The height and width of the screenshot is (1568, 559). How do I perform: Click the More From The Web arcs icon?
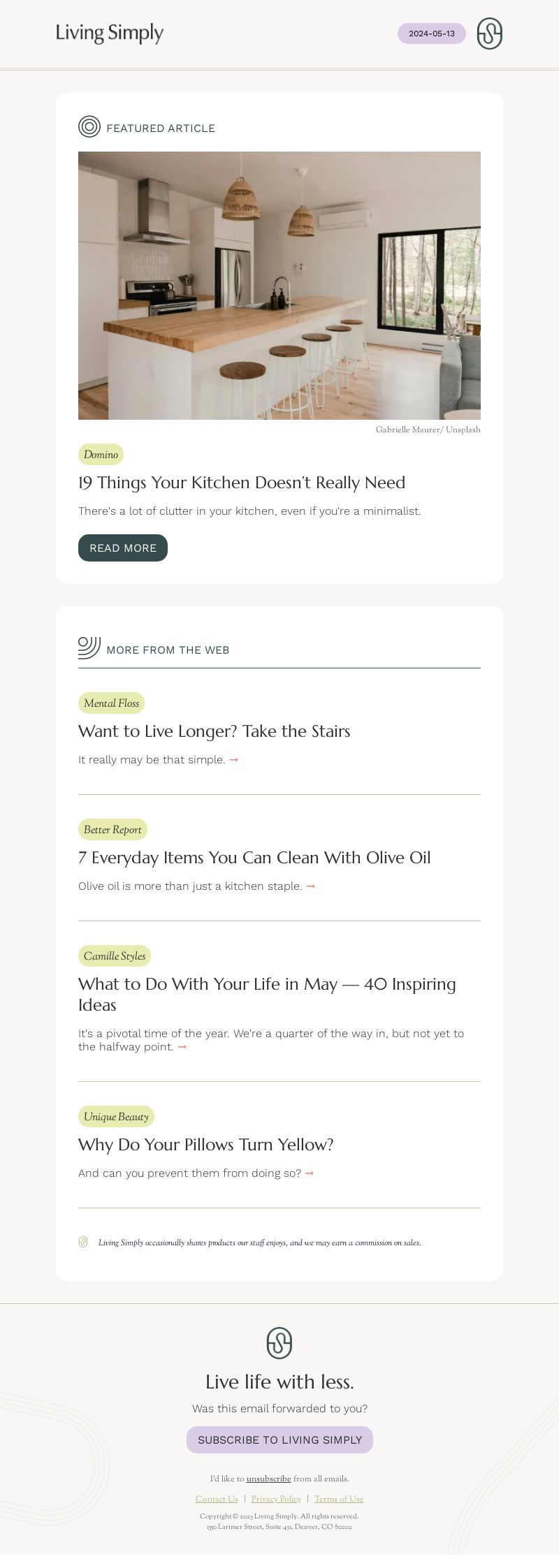point(89,648)
